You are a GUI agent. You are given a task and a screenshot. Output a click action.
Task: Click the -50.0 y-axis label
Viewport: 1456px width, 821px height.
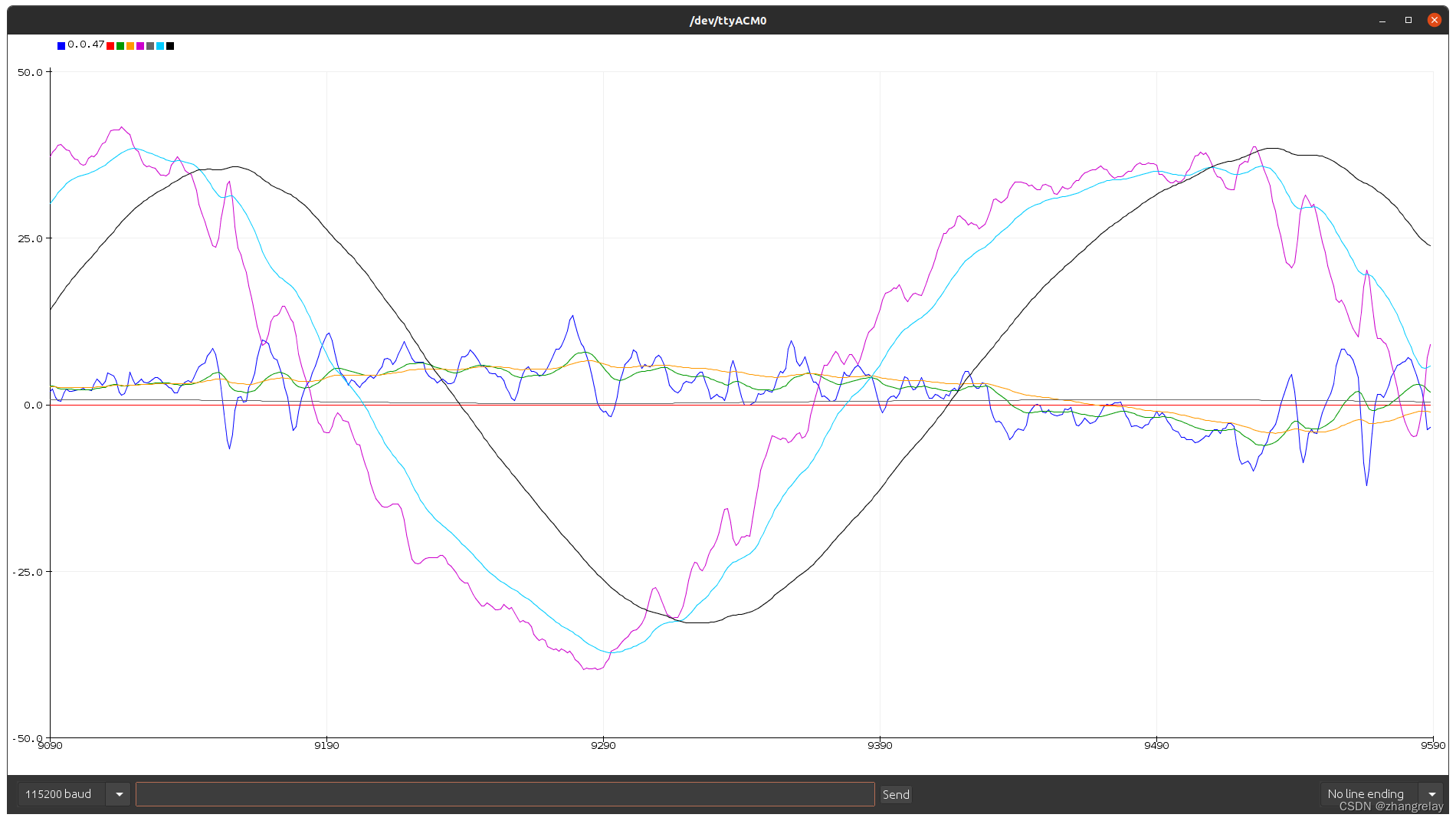[x=28, y=738]
